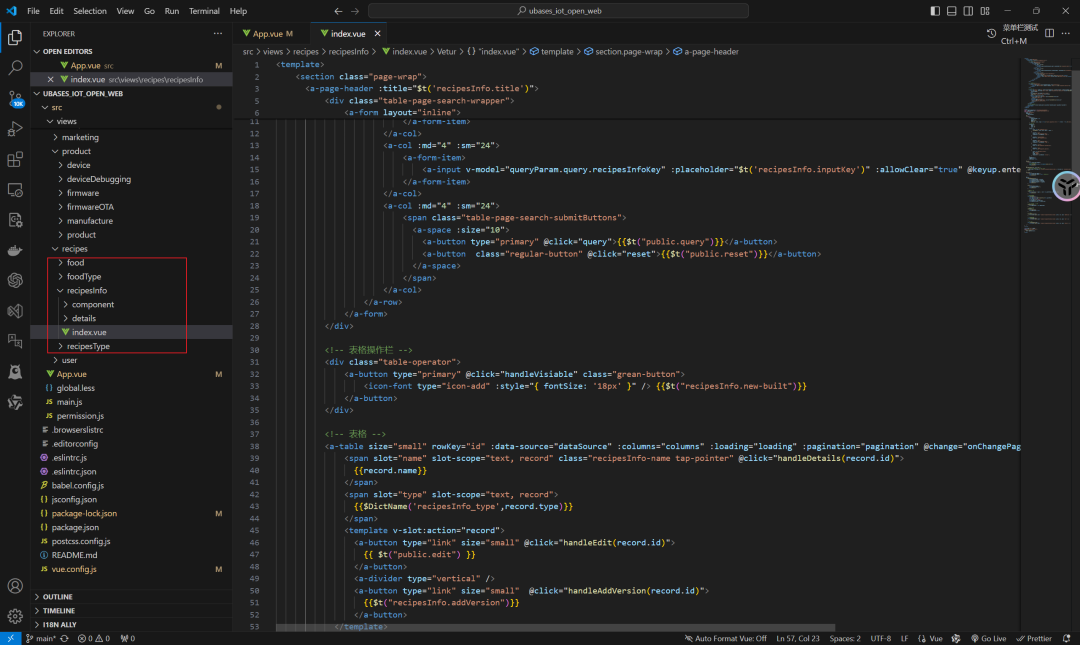
Task: Expand the foodType folder
Action: click(x=84, y=276)
